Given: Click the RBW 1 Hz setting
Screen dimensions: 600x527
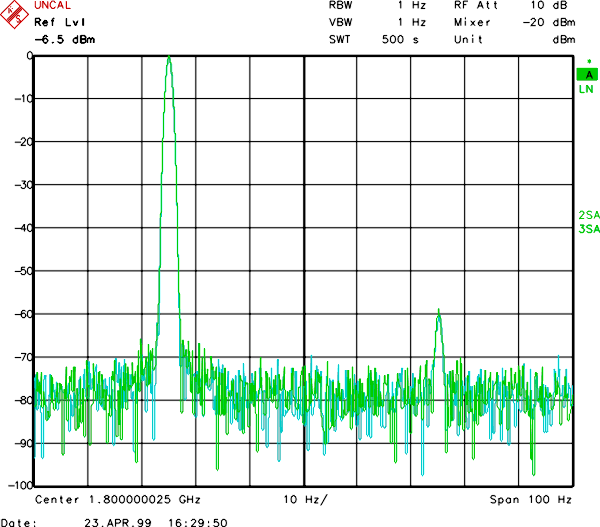Looking at the screenshot, I should [378, 6].
